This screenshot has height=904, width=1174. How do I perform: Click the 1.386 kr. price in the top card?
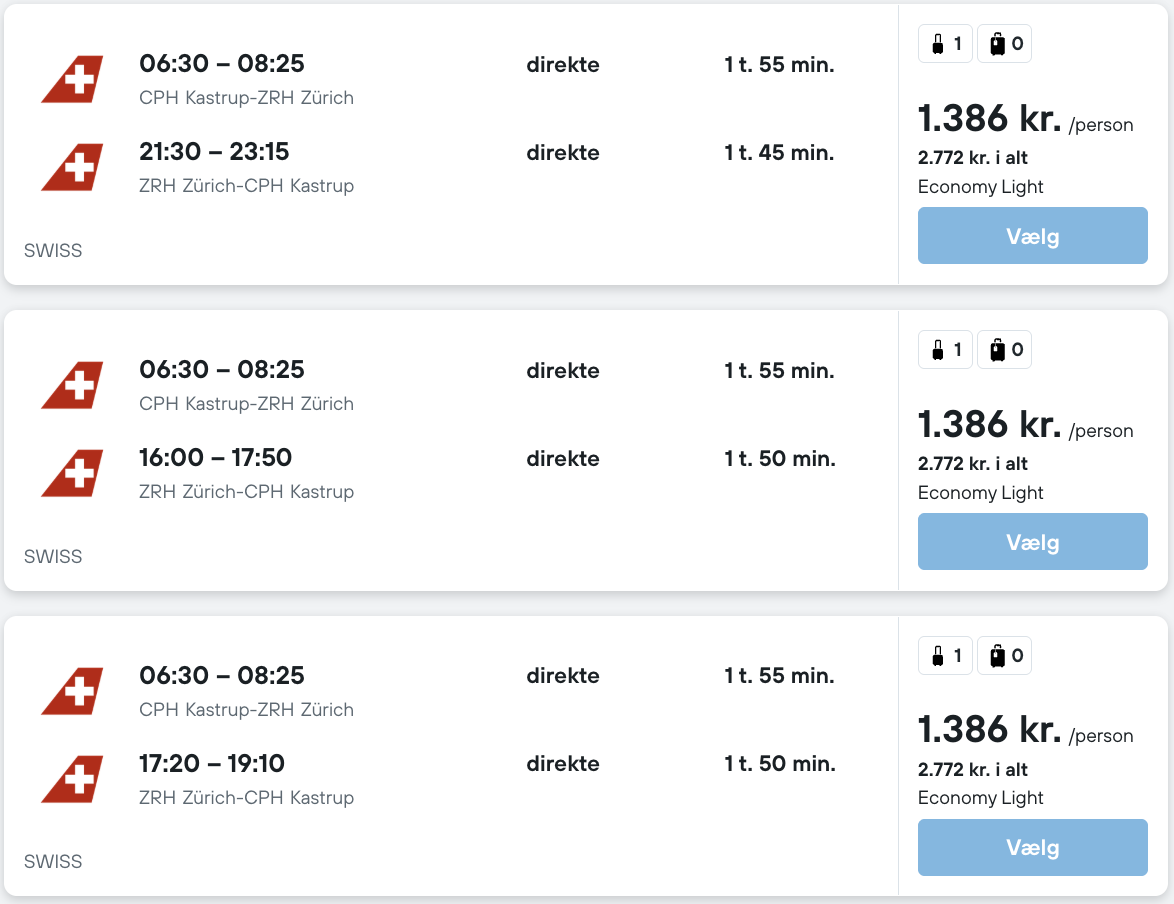pos(989,119)
